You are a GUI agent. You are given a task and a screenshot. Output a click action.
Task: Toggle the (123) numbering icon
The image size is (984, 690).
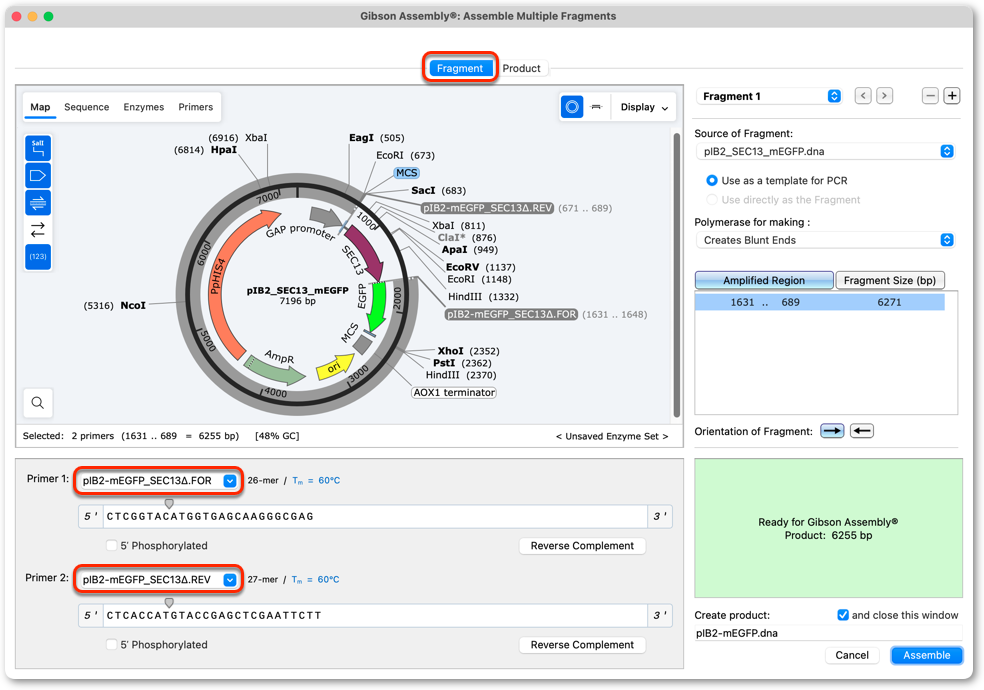coord(38,257)
